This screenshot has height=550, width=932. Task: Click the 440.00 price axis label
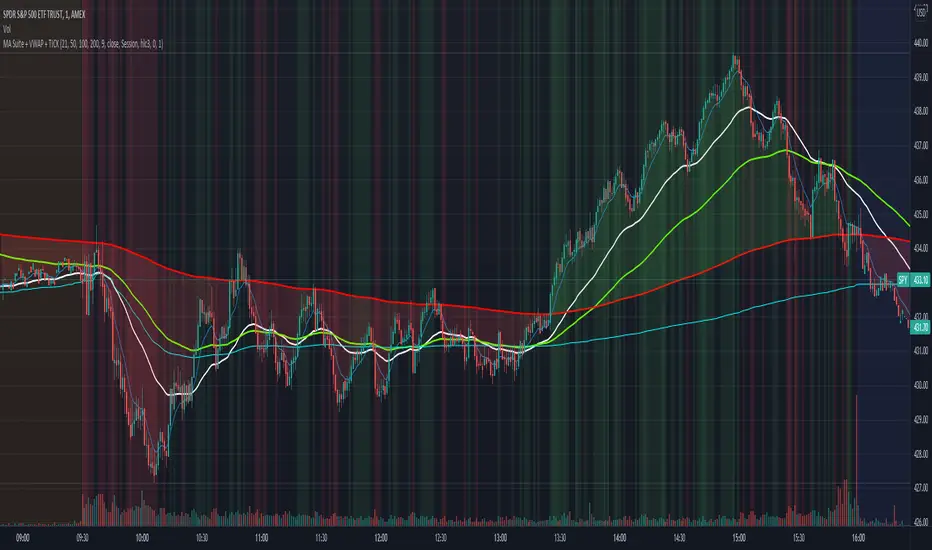tap(921, 43)
